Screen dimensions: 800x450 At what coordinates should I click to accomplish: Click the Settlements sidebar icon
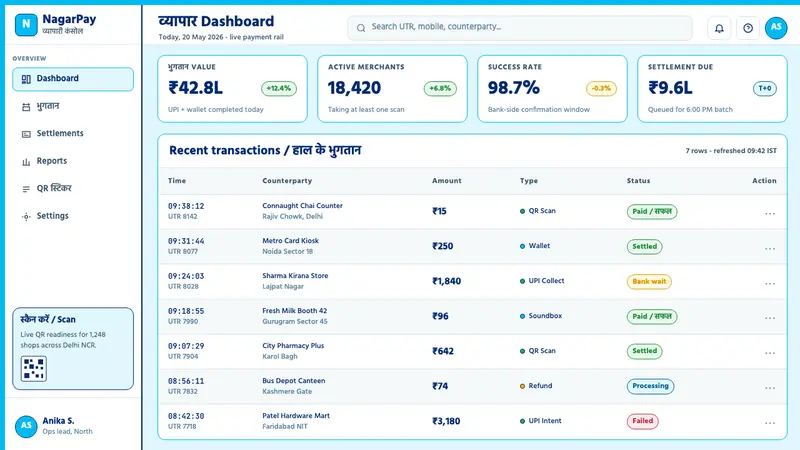[26, 134]
